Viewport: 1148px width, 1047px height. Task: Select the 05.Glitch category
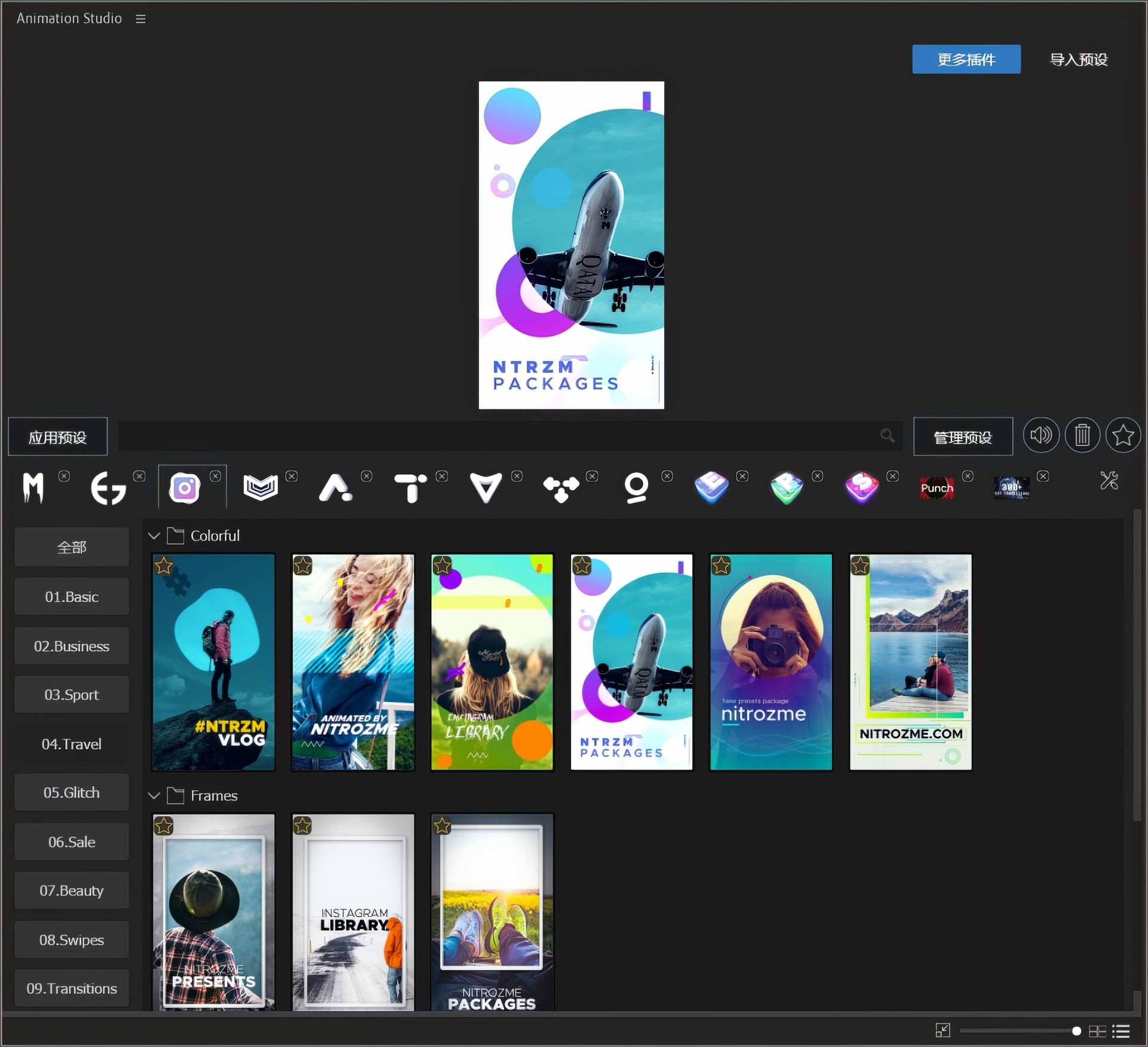[x=72, y=792]
